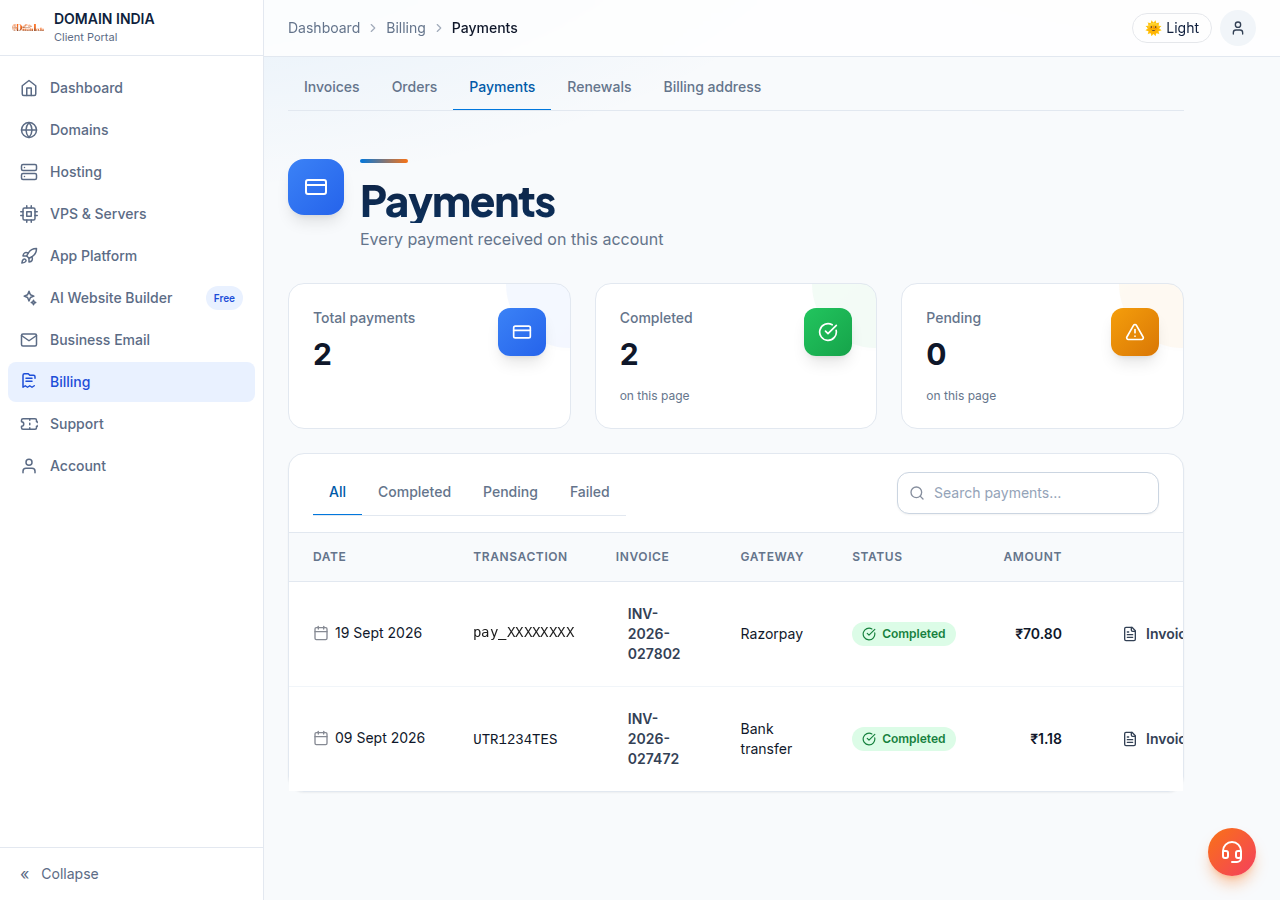Click the Dashboard home icon in sidebar
The height and width of the screenshot is (900, 1280).
[29, 88]
